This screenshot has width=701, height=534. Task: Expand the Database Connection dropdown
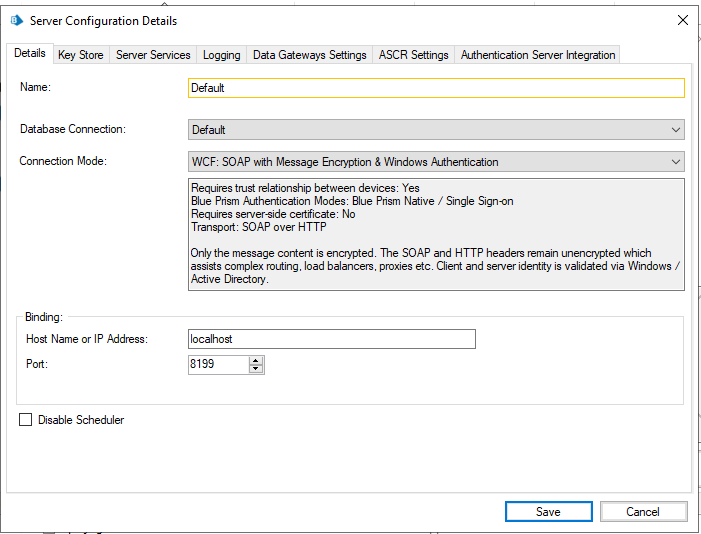[436, 130]
